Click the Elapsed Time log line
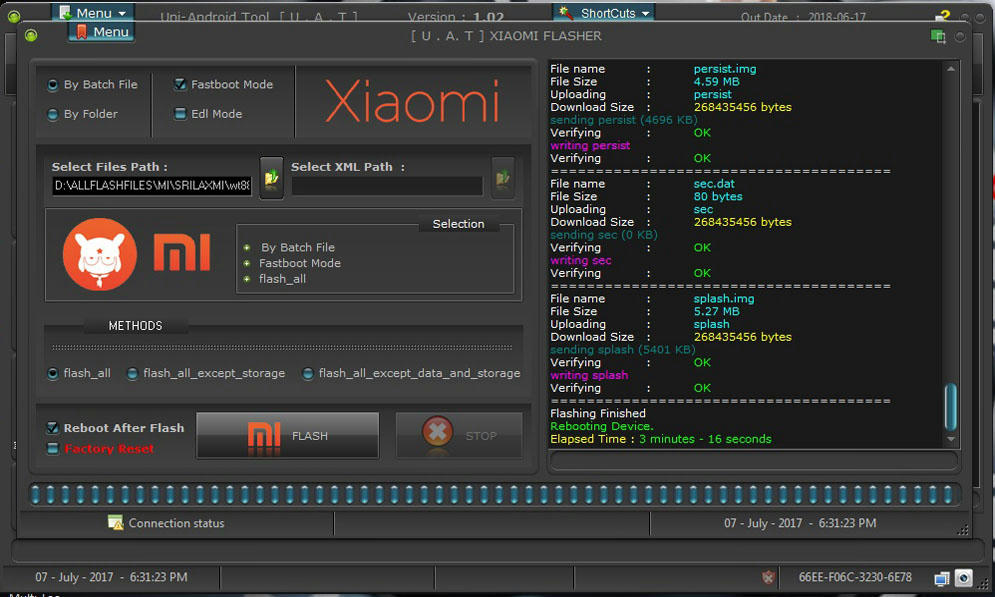Image resolution: width=995 pixels, height=597 pixels. (x=661, y=439)
